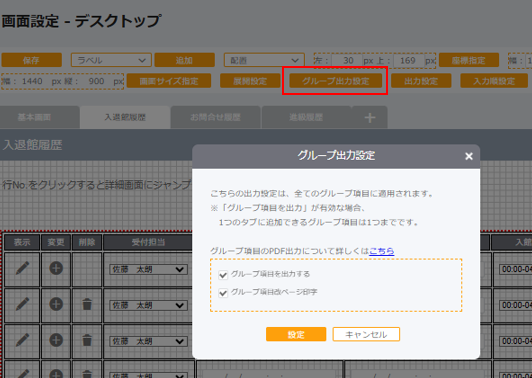Confirm with the orange 設定 button
The image size is (532, 378).
point(296,334)
